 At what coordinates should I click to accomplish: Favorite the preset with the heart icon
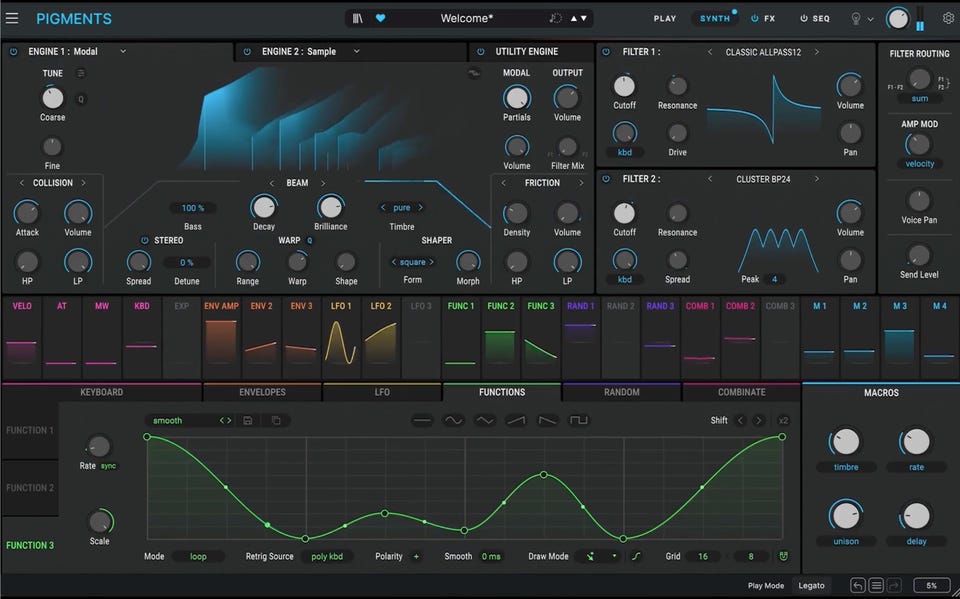[x=381, y=18]
